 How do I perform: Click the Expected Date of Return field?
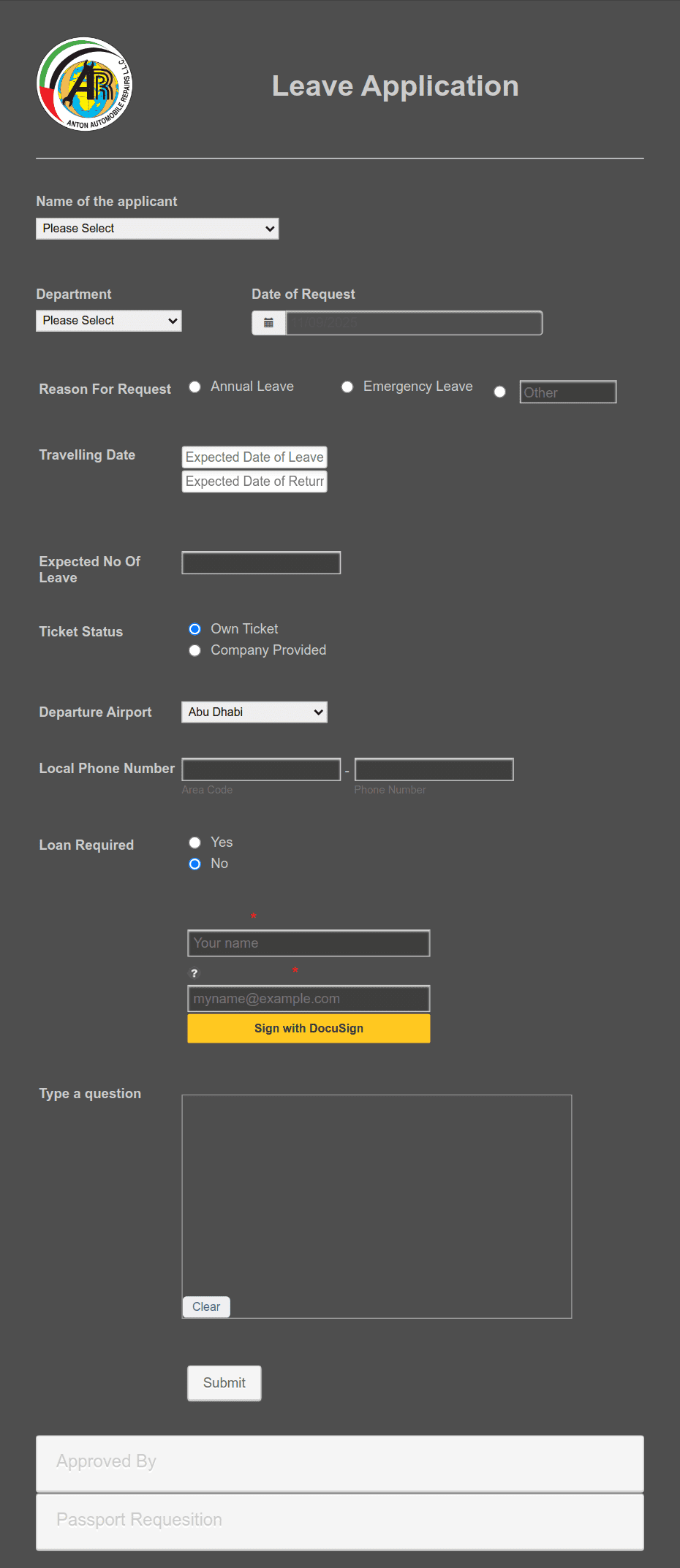(254, 482)
